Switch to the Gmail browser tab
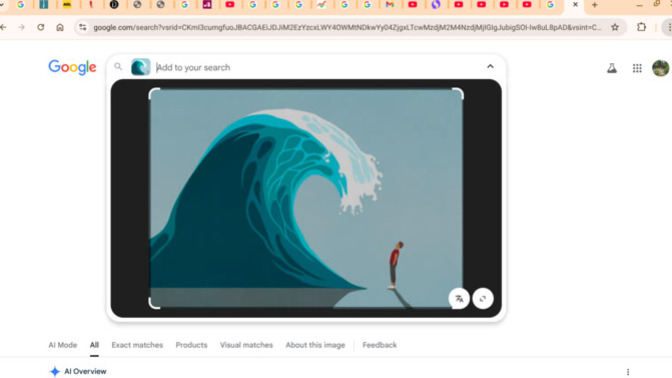Image resolution: width=672 pixels, height=378 pixels. point(390,5)
